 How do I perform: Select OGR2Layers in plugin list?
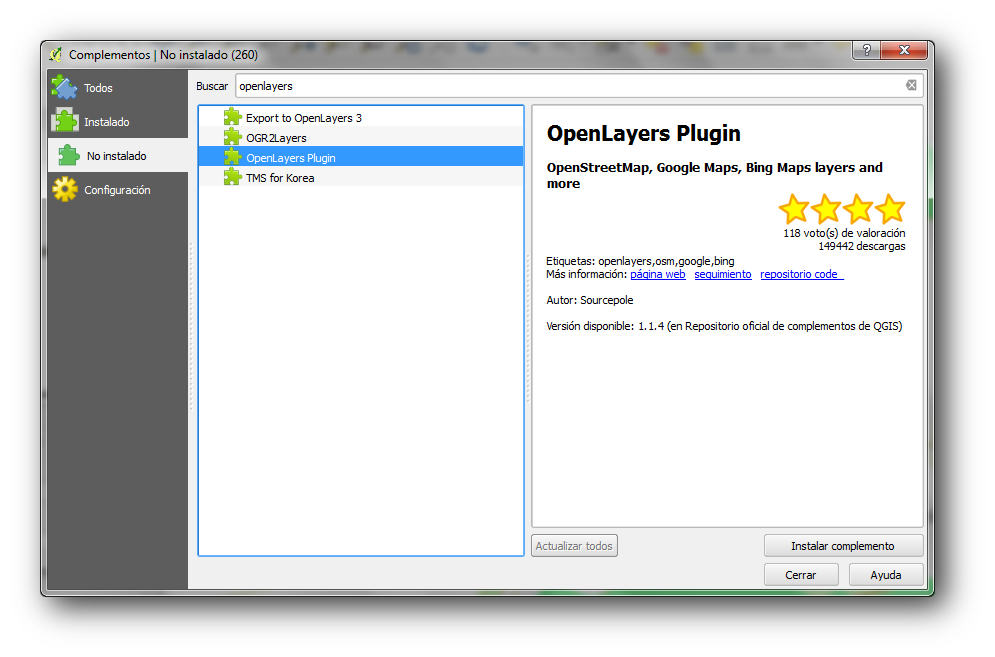click(x=360, y=137)
